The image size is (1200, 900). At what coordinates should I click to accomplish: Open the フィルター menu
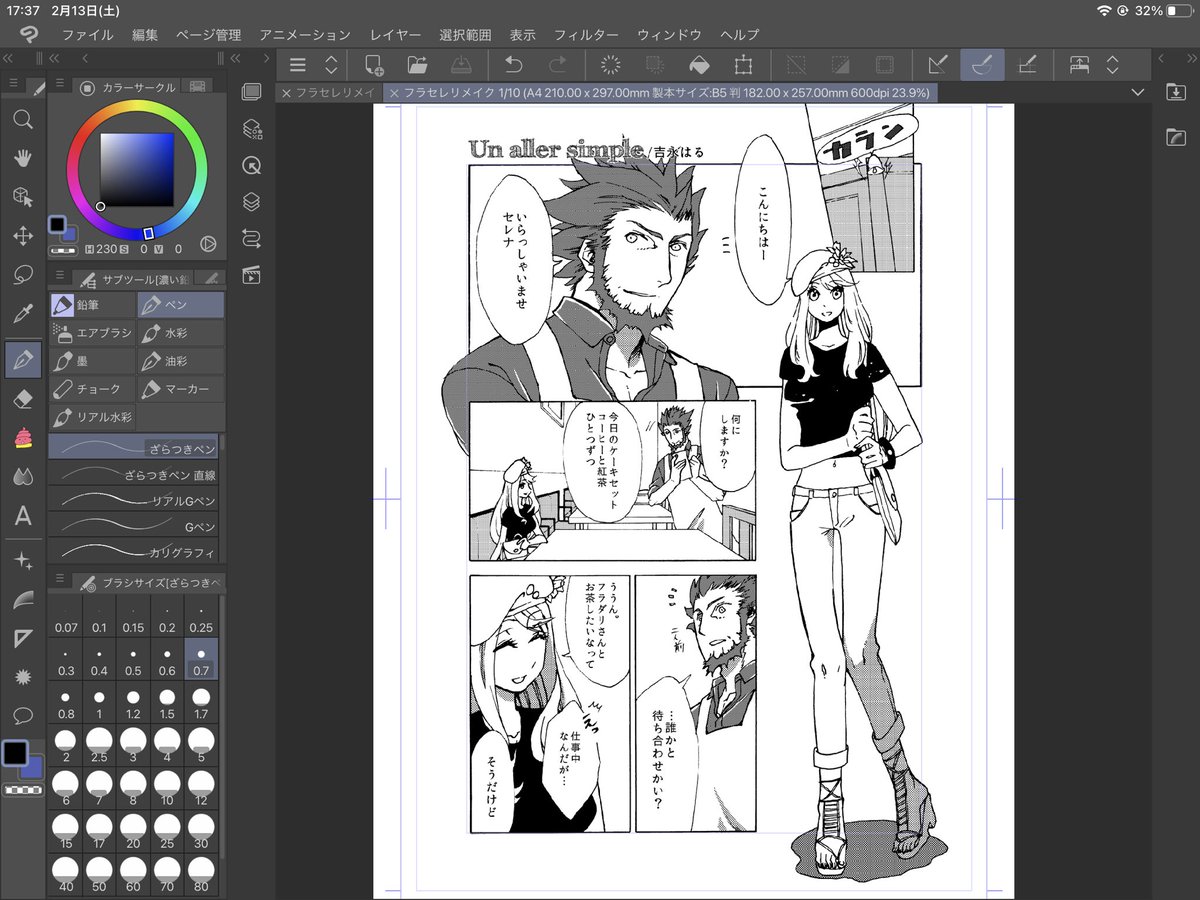click(x=587, y=34)
